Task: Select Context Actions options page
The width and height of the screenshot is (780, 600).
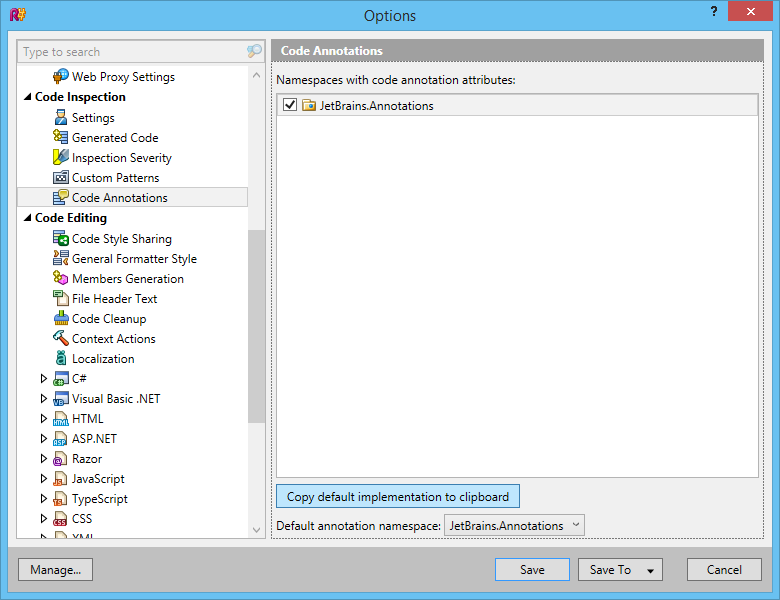Action: (113, 338)
